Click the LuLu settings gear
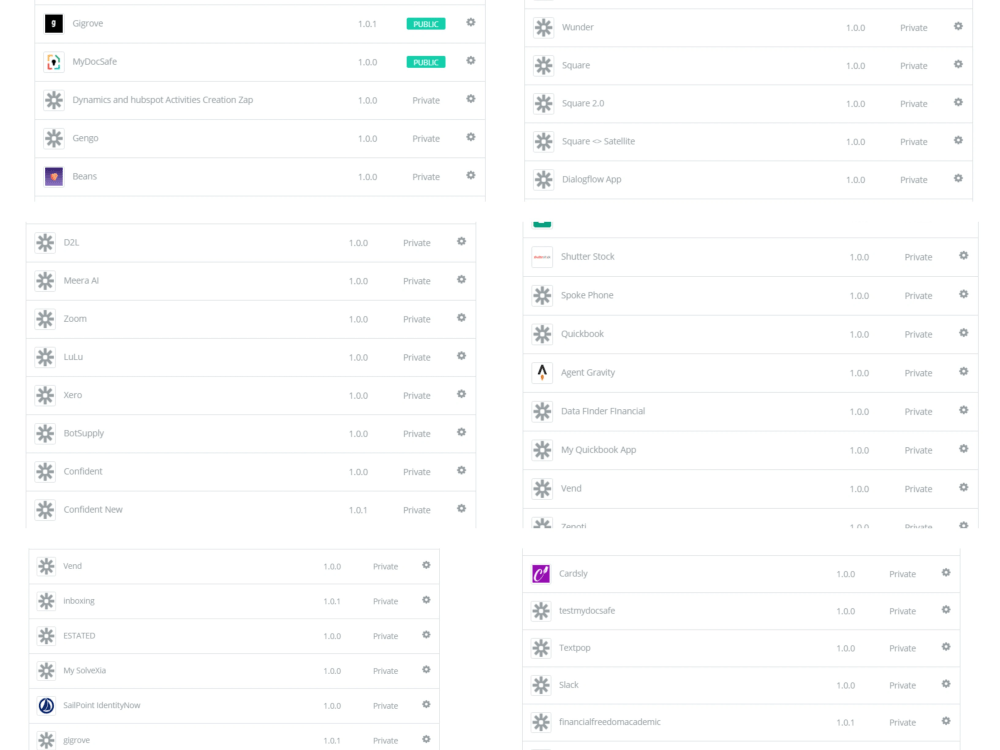This screenshot has height=750, width=1000. coord(461,356)
